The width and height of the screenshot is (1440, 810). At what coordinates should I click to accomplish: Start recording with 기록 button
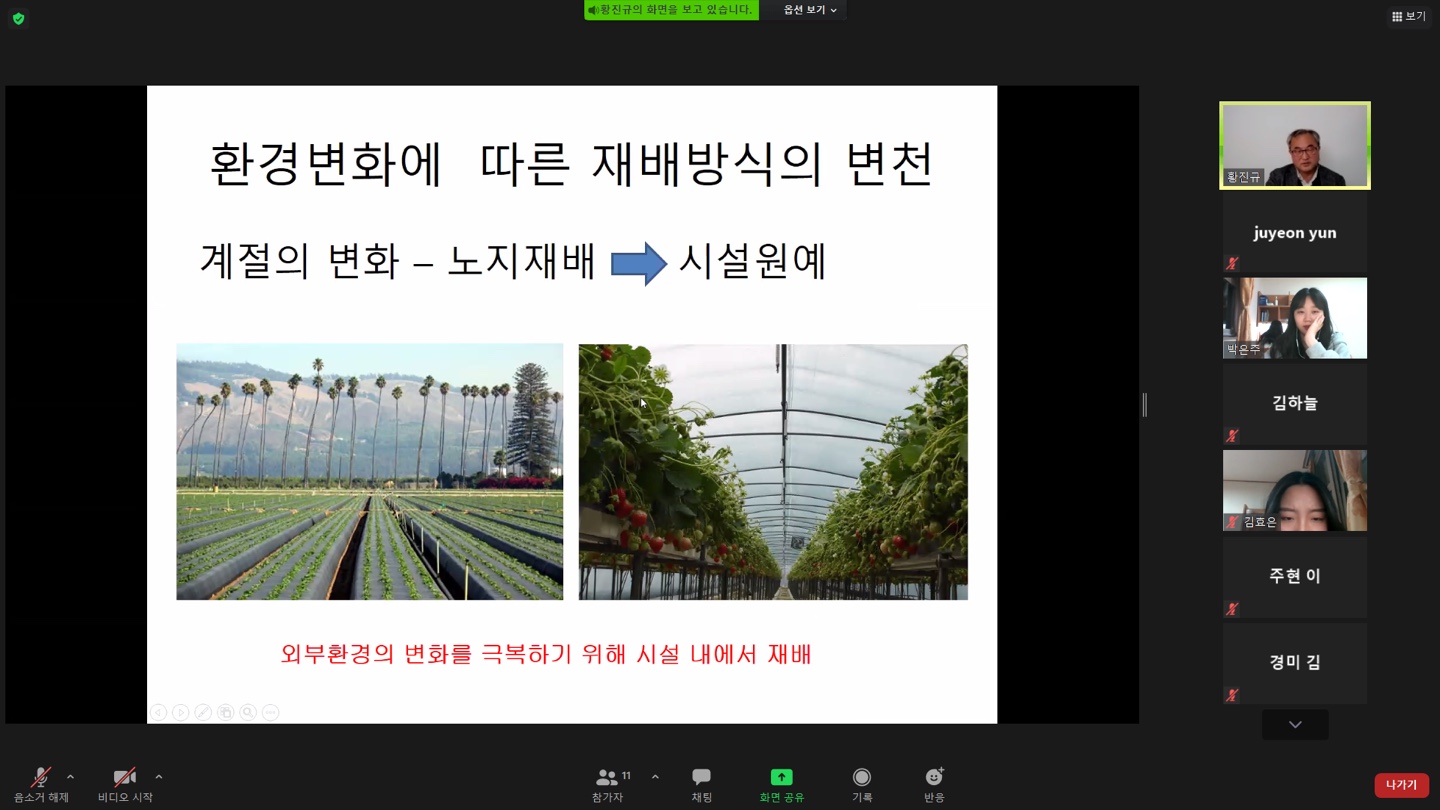click(861, 783)
